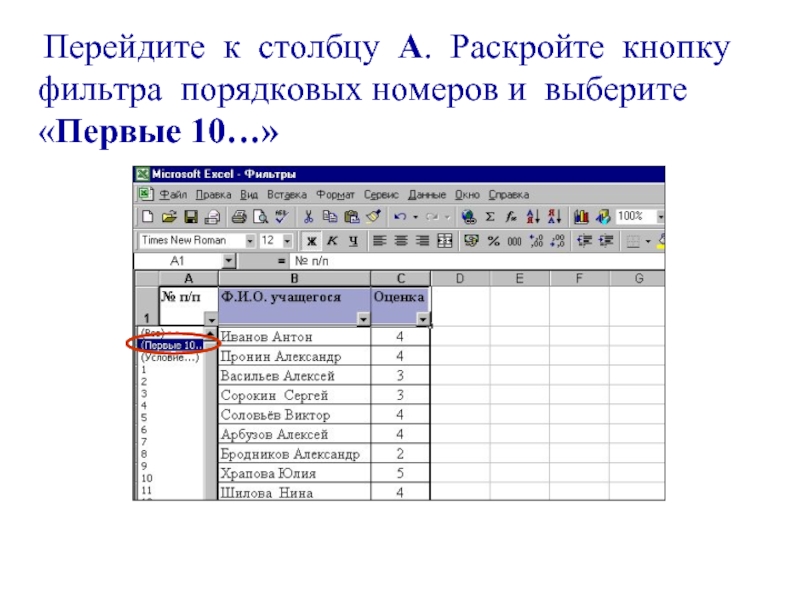Open the Вставка menu
This screenshot has width=800, height=600.
click(x=287, y=194)
